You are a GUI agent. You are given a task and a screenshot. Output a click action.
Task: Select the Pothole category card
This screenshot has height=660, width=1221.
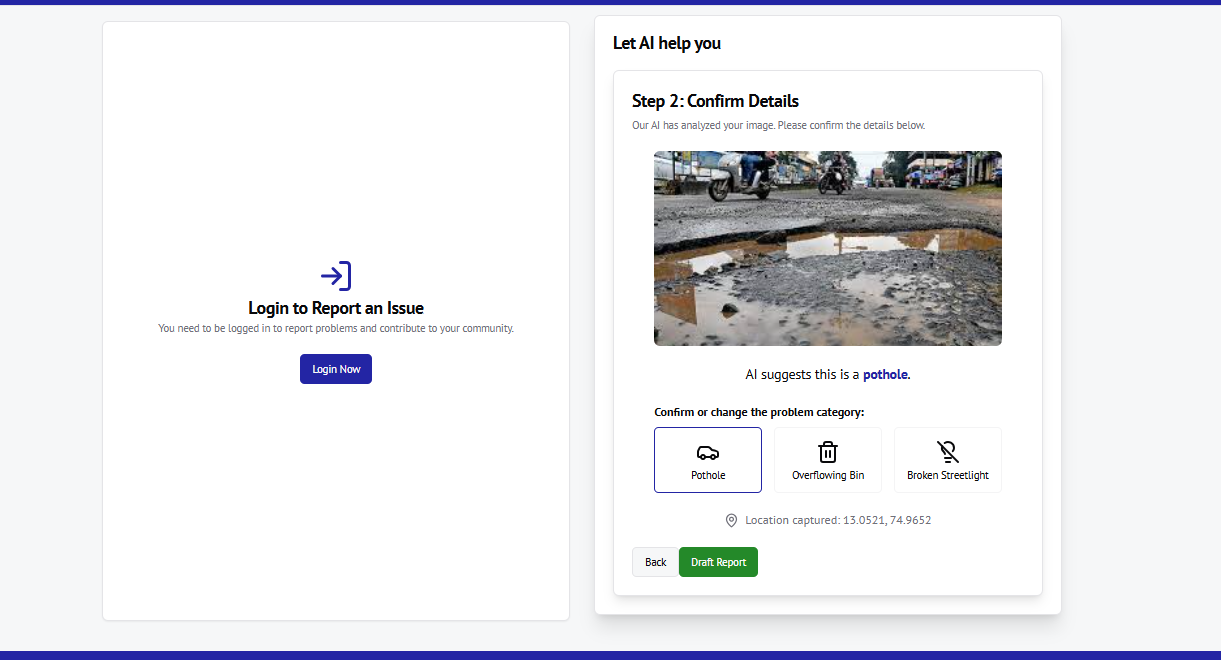[708, 460]
